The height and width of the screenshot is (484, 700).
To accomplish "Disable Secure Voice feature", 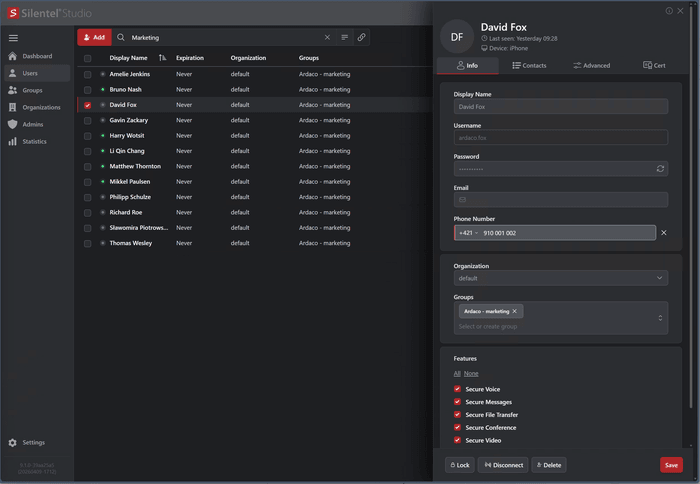I will pos(457,389).
